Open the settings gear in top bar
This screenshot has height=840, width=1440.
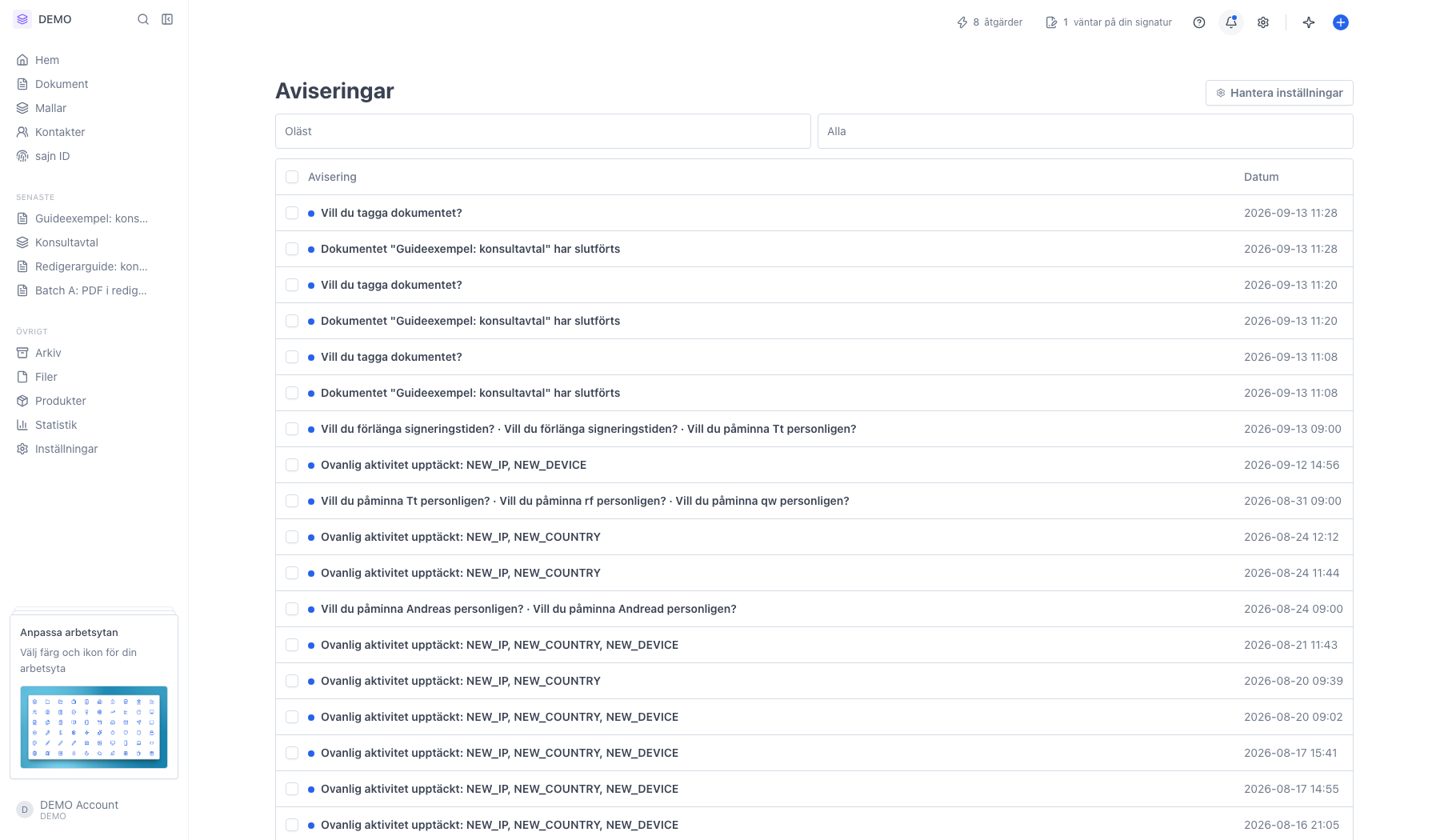point(1263,22)
